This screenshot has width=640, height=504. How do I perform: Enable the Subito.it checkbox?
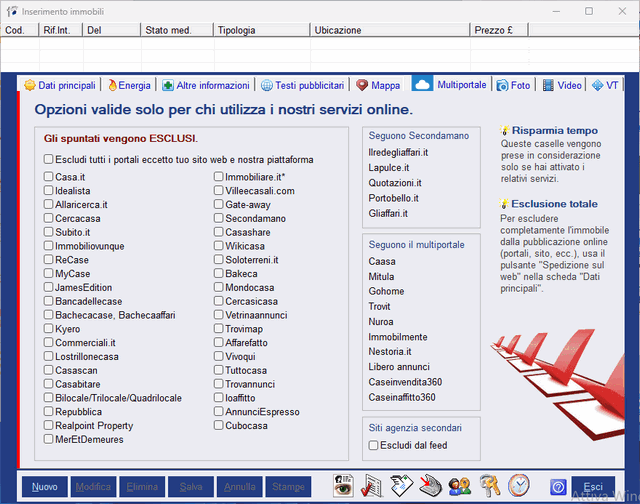point(48,232)
